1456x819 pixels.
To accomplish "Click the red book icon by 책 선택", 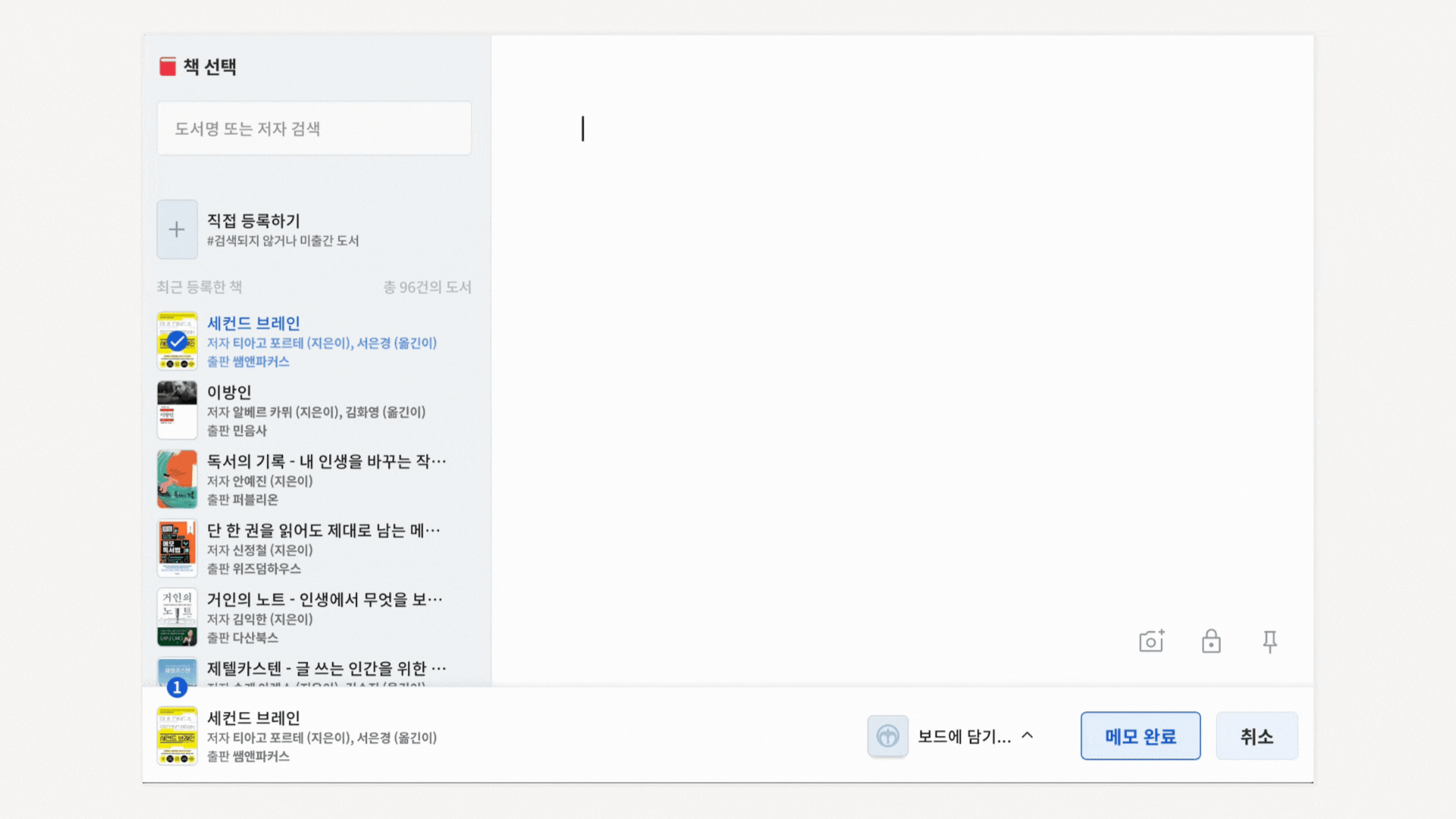I will (168, 67).
